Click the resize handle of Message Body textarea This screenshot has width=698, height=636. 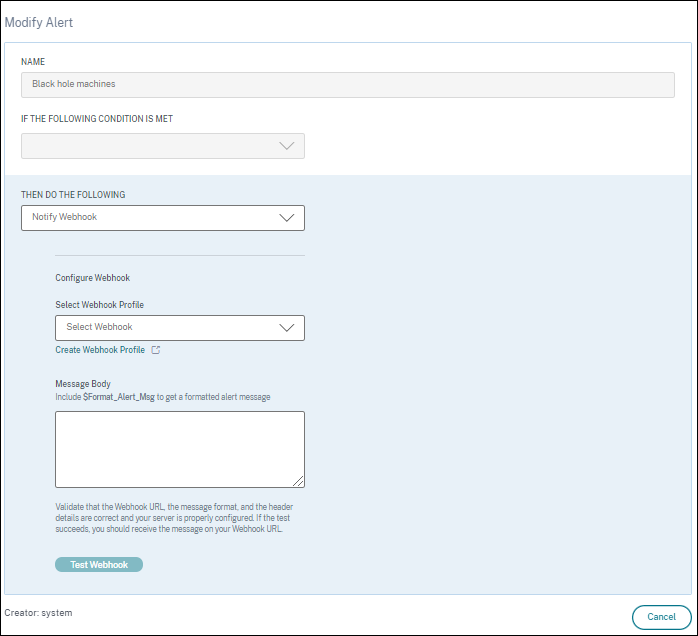pyautogui.click(x=298, y=481)
